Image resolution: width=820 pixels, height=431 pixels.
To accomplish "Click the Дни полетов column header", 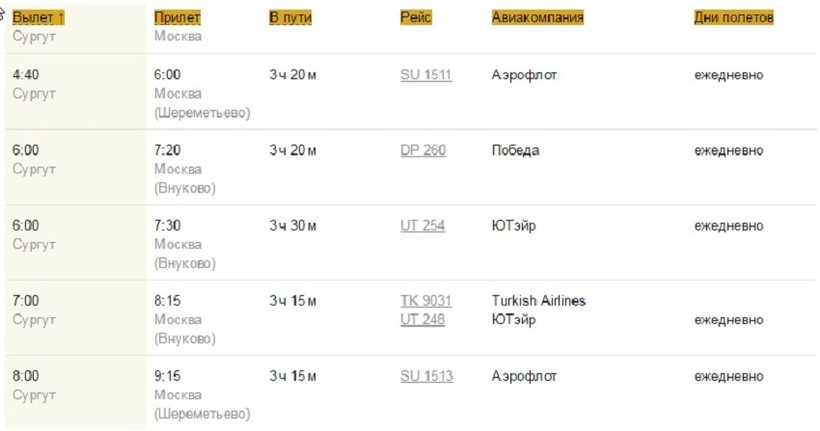I will pyautogui.click(x=733, y=18).
